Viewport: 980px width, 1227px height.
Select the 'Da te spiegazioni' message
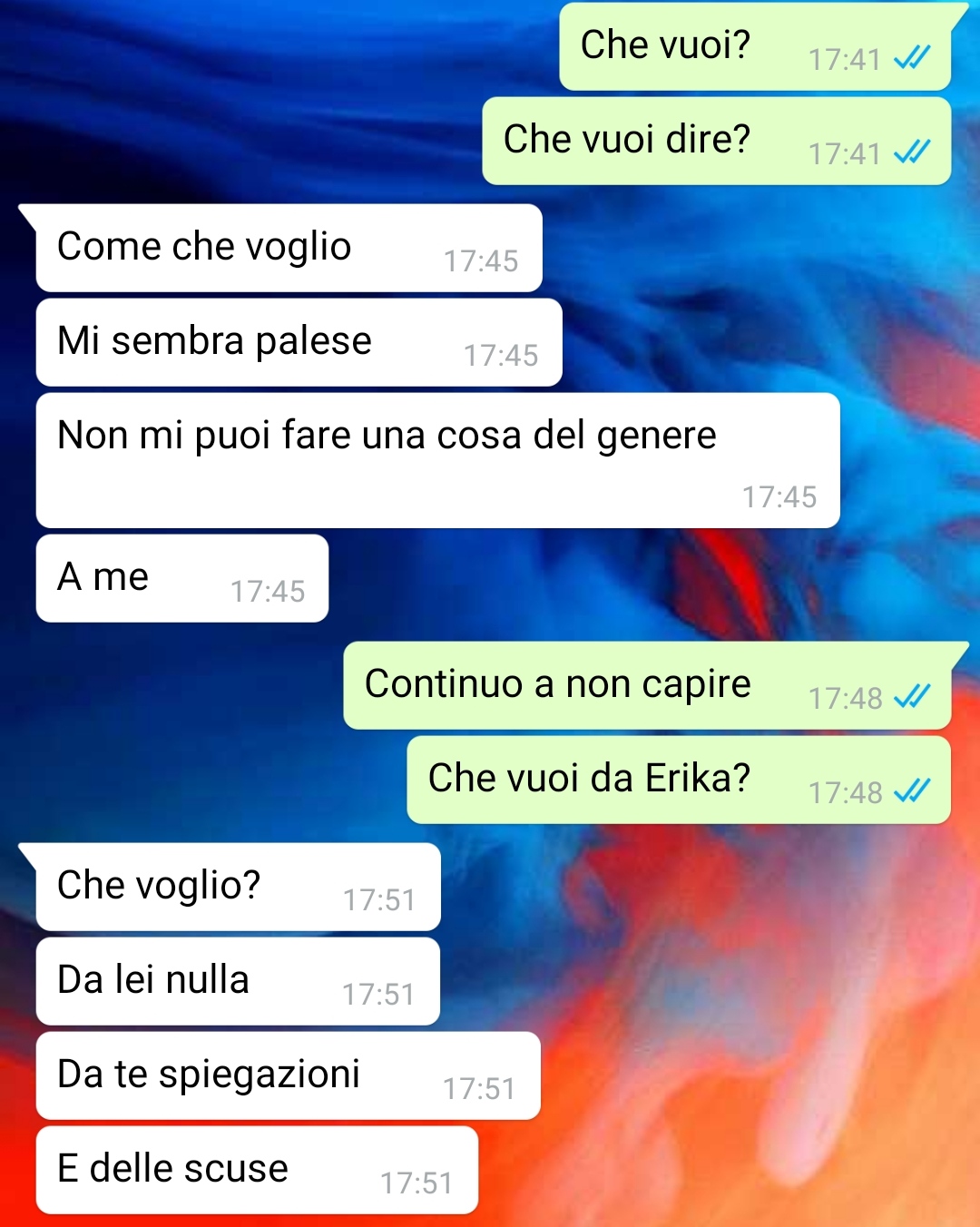point(289,1075)
